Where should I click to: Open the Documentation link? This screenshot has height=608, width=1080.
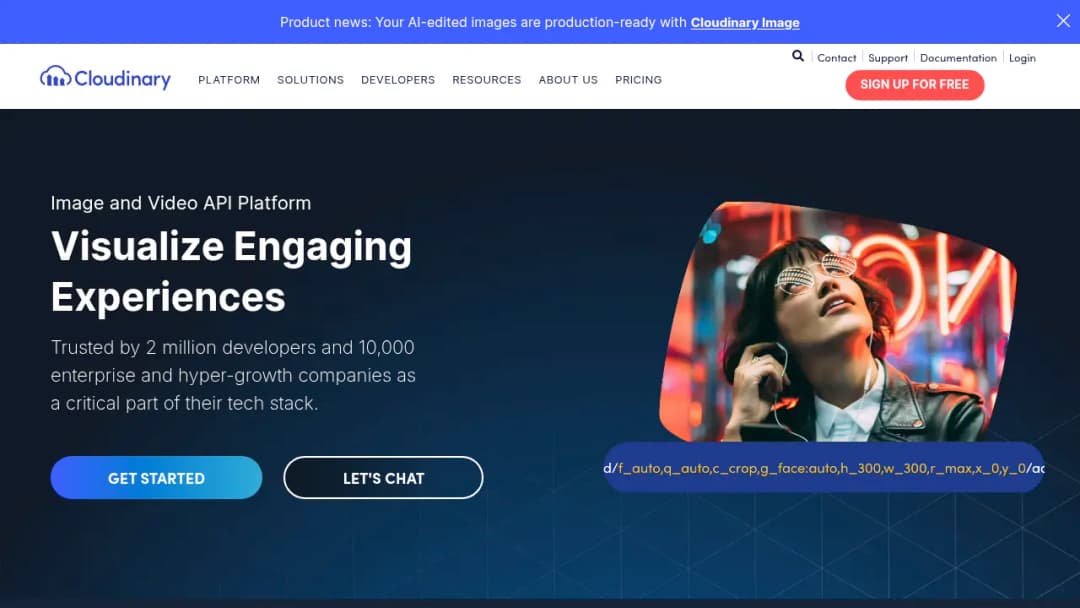958,58
